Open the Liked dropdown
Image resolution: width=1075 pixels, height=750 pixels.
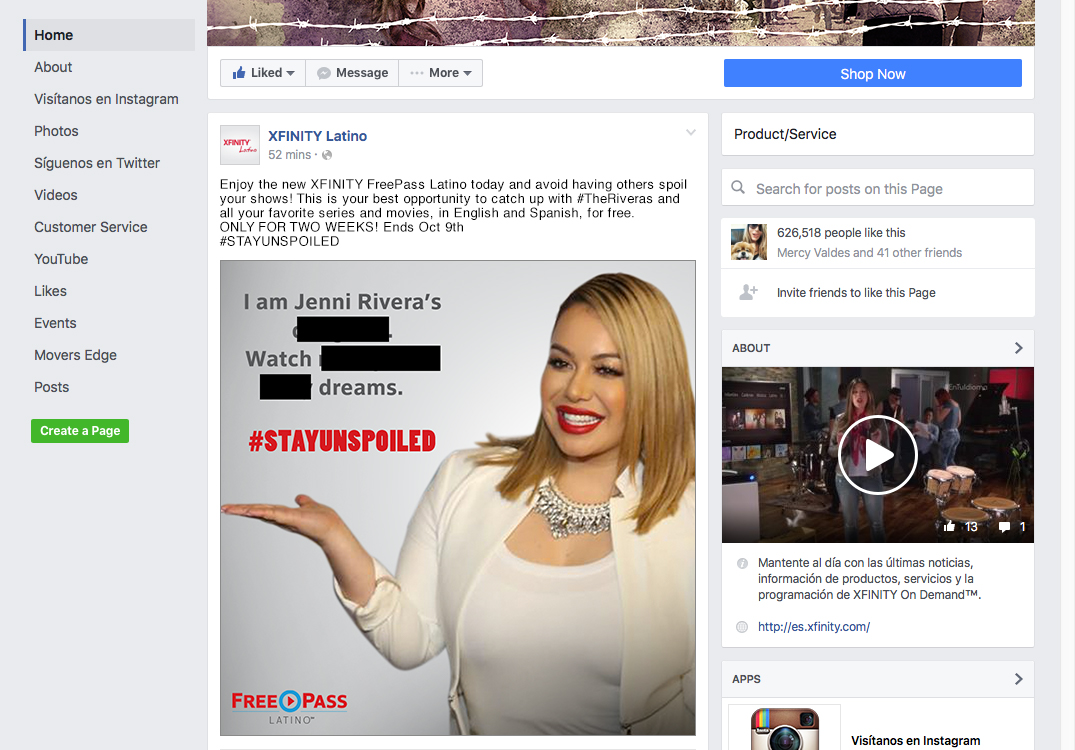pos(263,73)
